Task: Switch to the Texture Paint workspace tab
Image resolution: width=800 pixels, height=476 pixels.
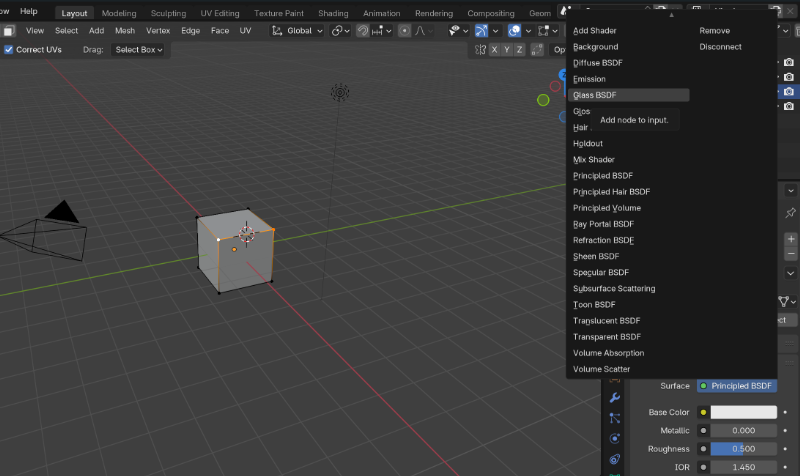Action: click(279, 13)
